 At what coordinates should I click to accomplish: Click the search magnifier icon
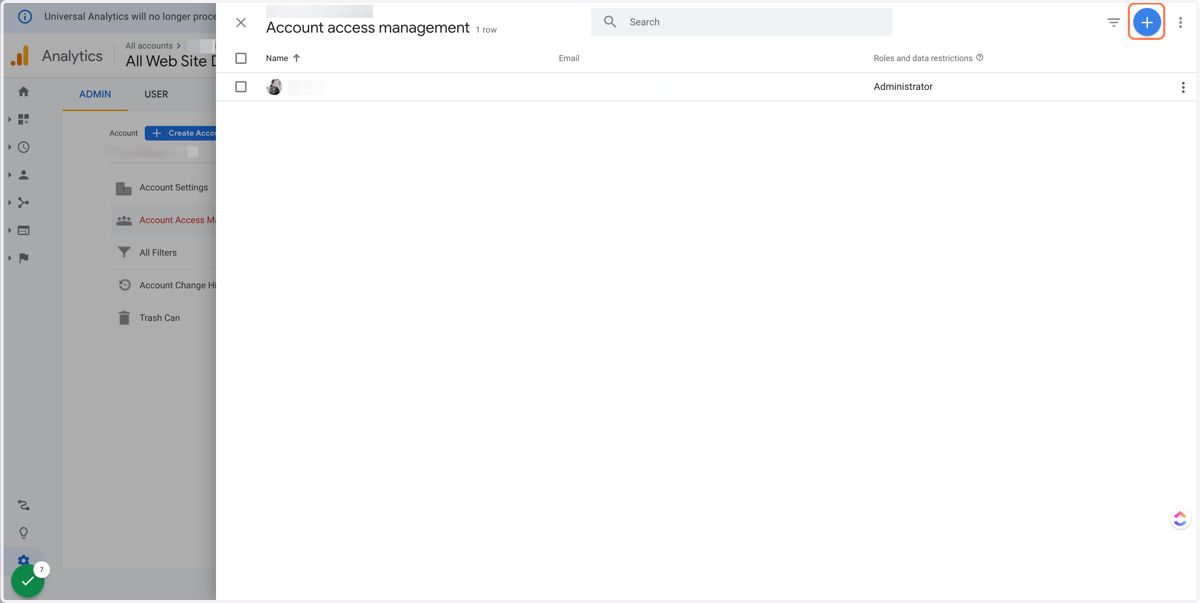coord(610,21)
